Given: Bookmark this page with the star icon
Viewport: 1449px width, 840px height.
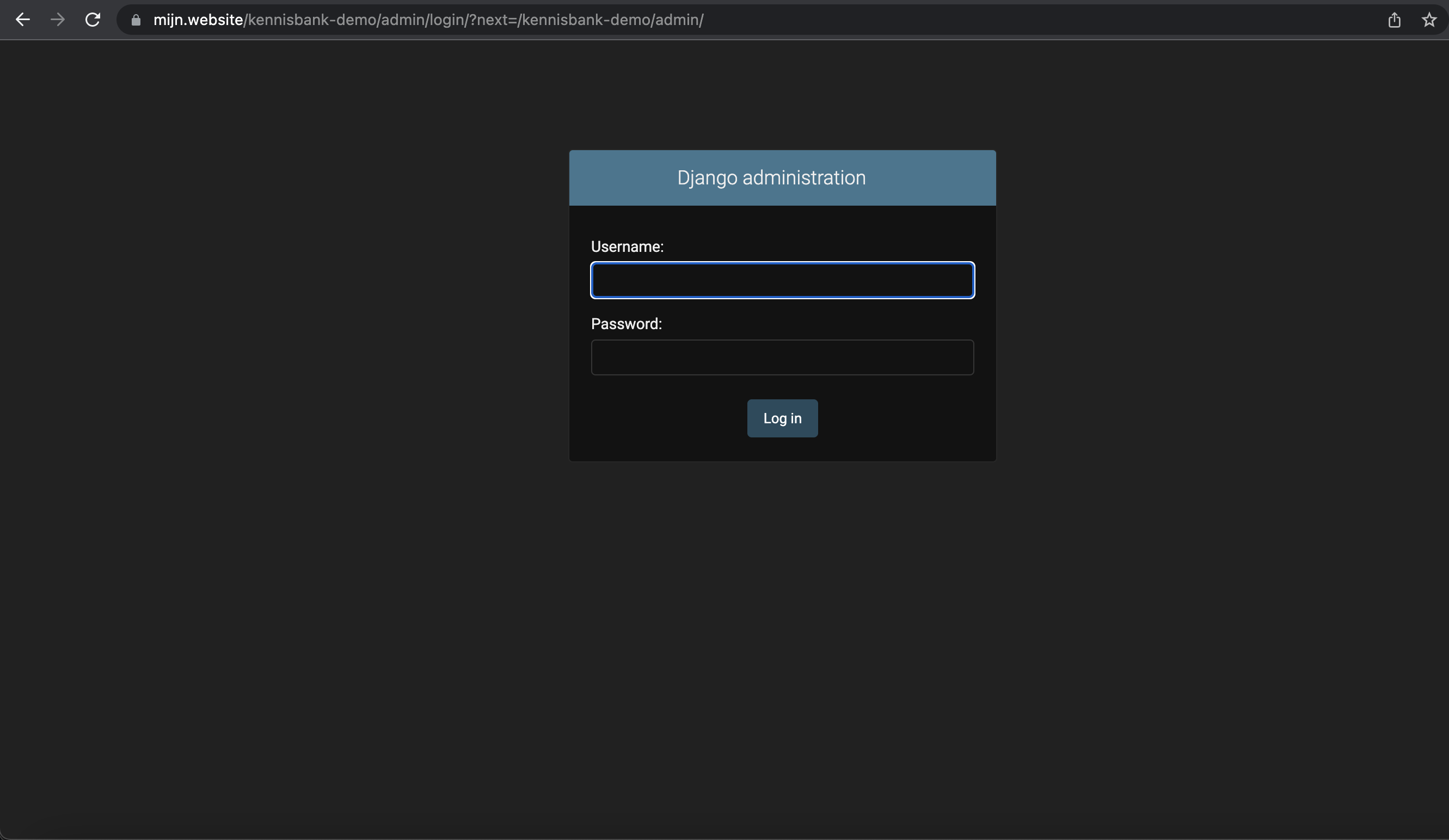Looking at the screenshot, I should (1429, 20).
